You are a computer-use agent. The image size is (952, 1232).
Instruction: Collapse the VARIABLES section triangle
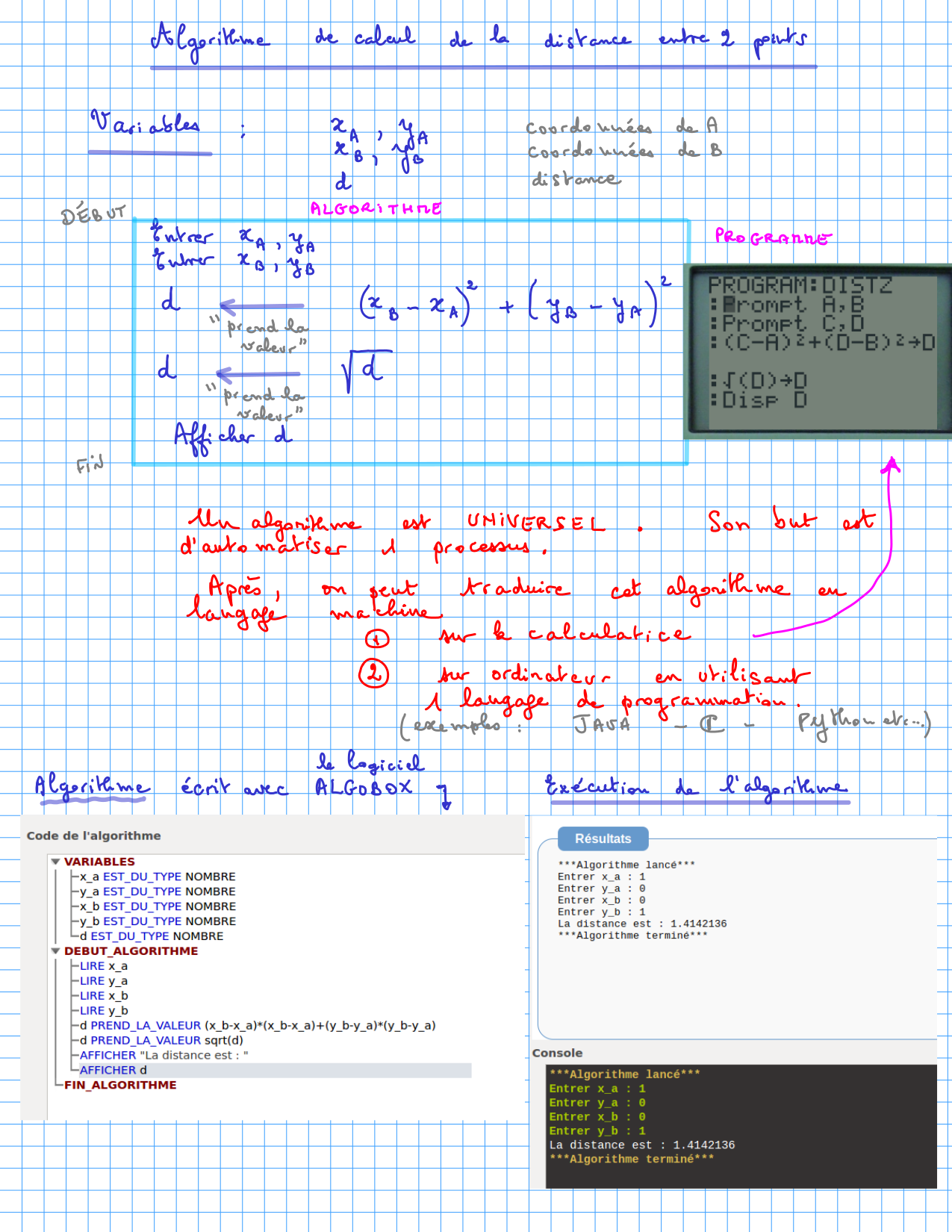tap(55, 862)
